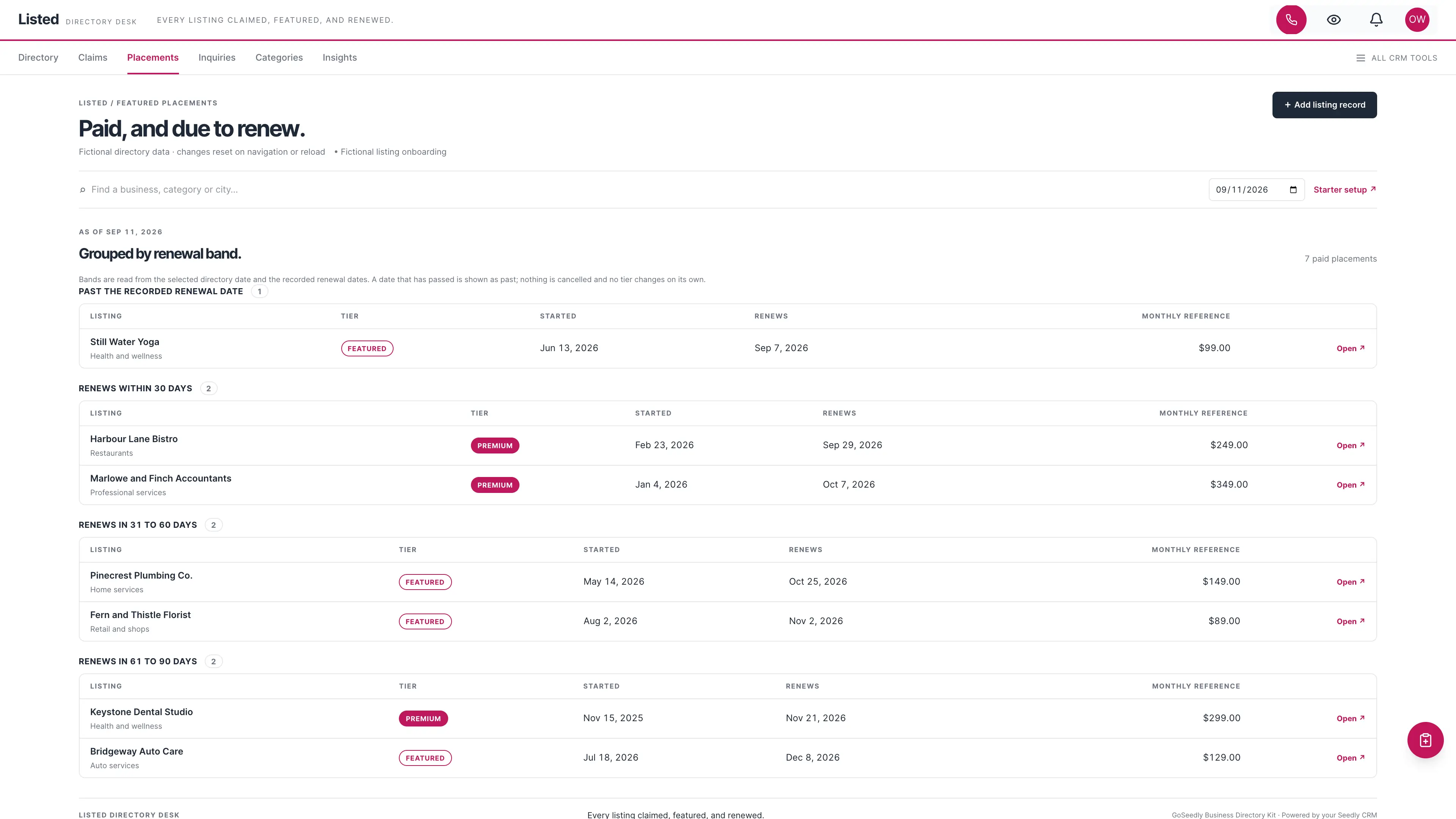Image resolution: width=1456 pixels, height=819 pixels.
Task: Select the Placements tab
Action: pyautogui.click(x=152, y=58)
